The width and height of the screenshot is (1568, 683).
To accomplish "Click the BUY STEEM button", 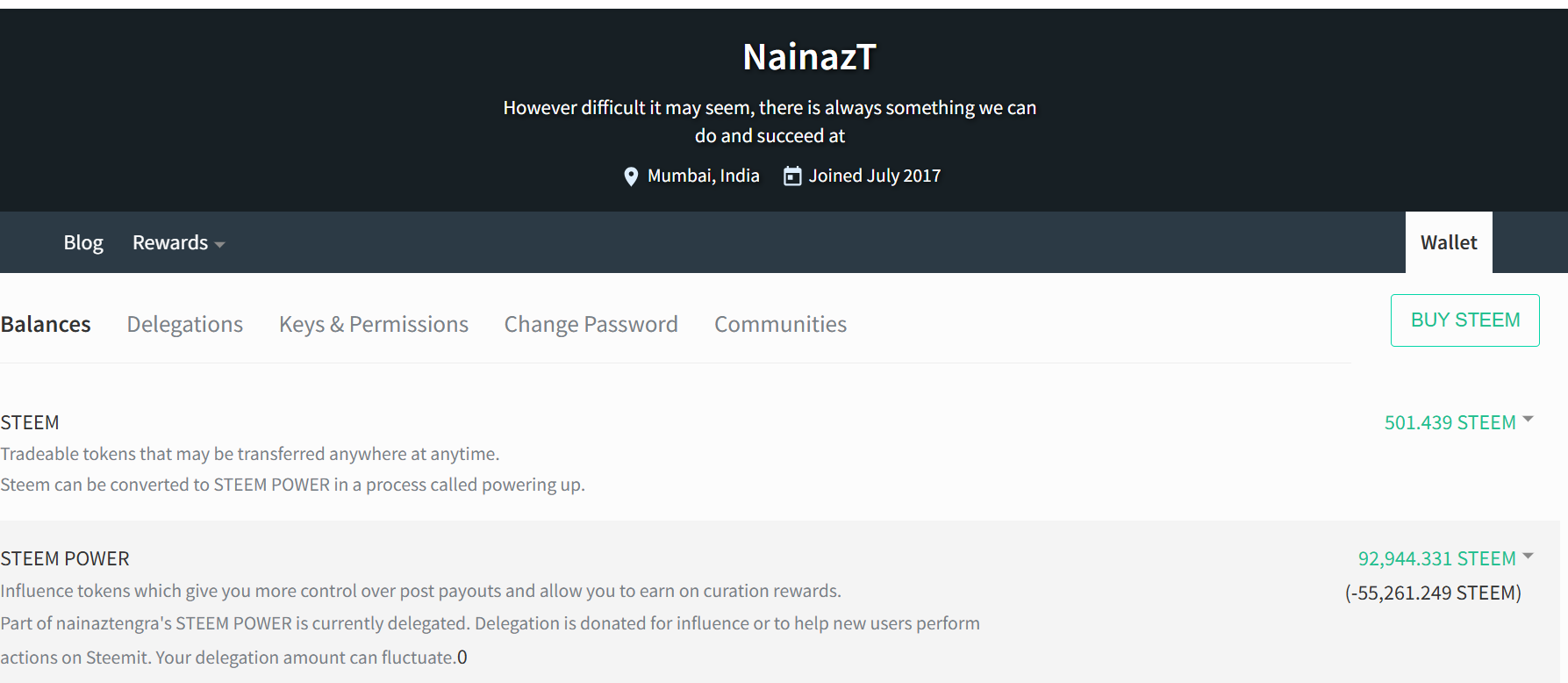I will click(1465, 320).
